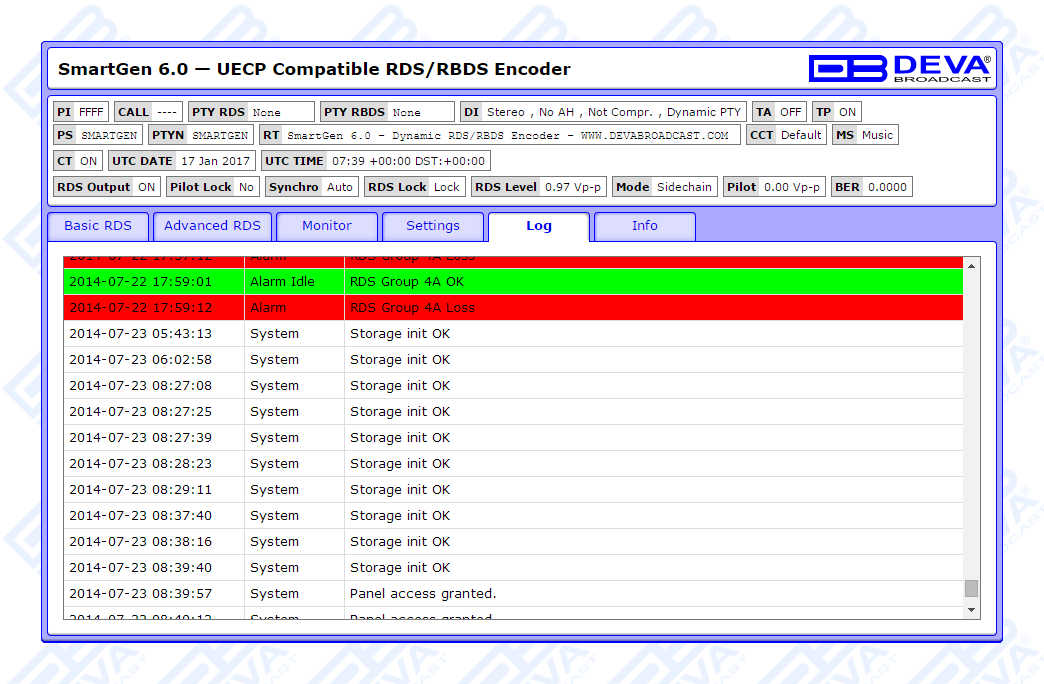
Task: Click the log scrollbar up arrow
Action: [x=971, y=264]
